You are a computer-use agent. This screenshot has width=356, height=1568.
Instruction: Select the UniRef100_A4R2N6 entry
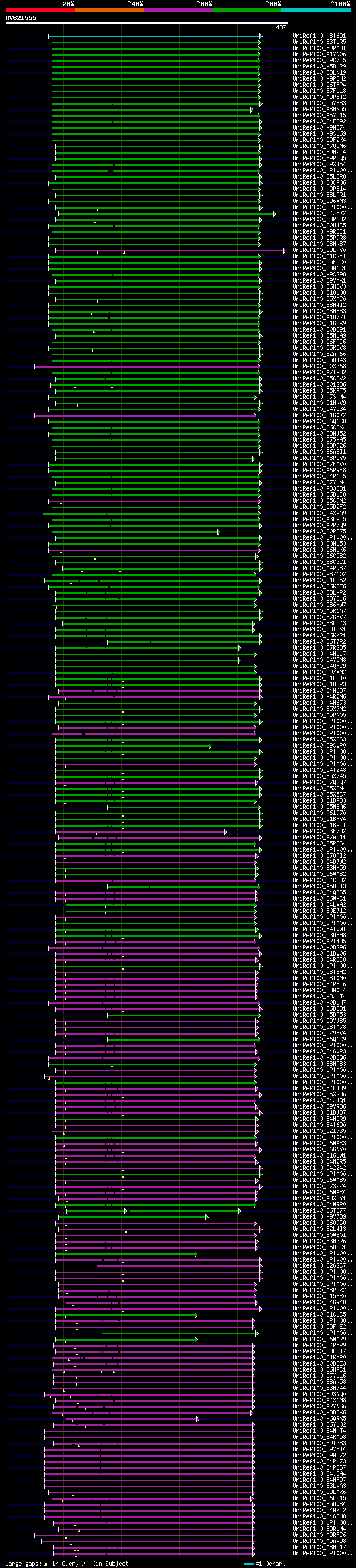pos(319,697)
